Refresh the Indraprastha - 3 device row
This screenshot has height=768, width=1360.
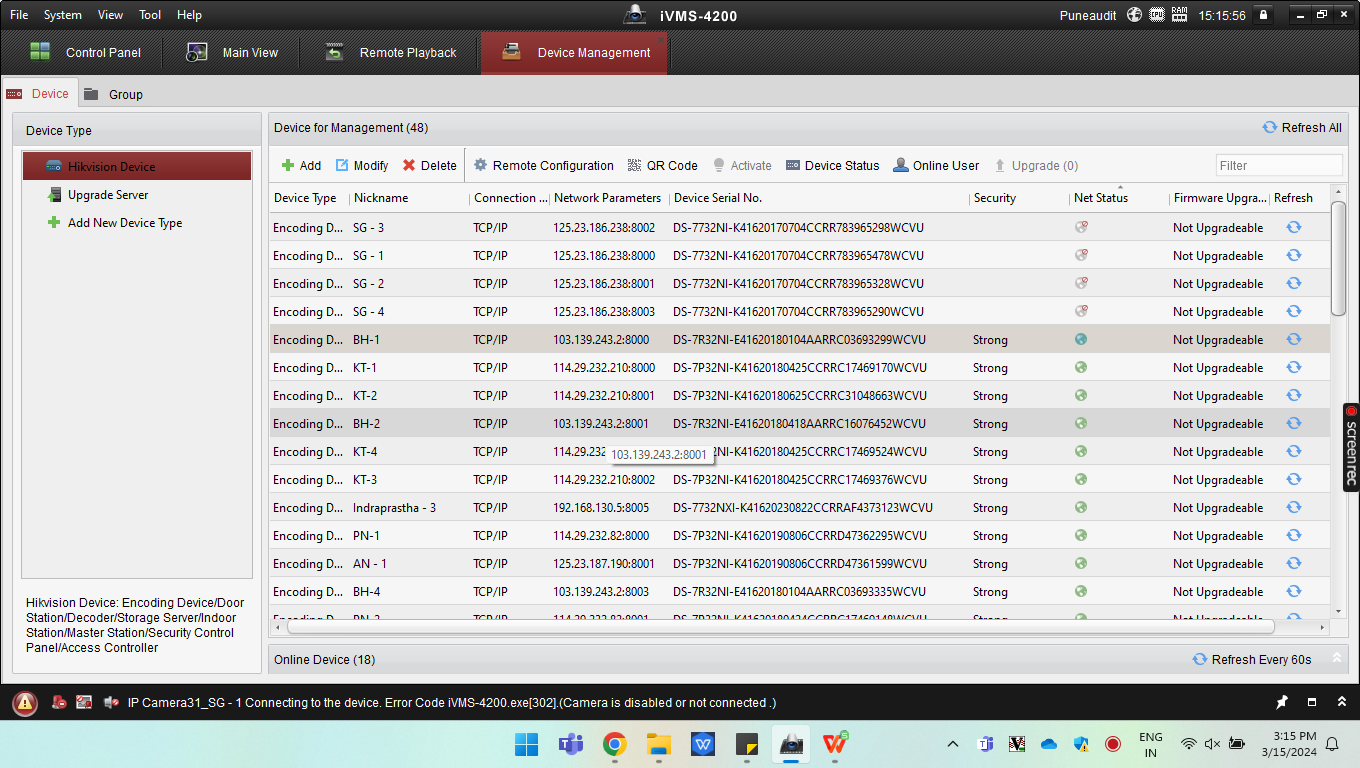coord(1293,507)
